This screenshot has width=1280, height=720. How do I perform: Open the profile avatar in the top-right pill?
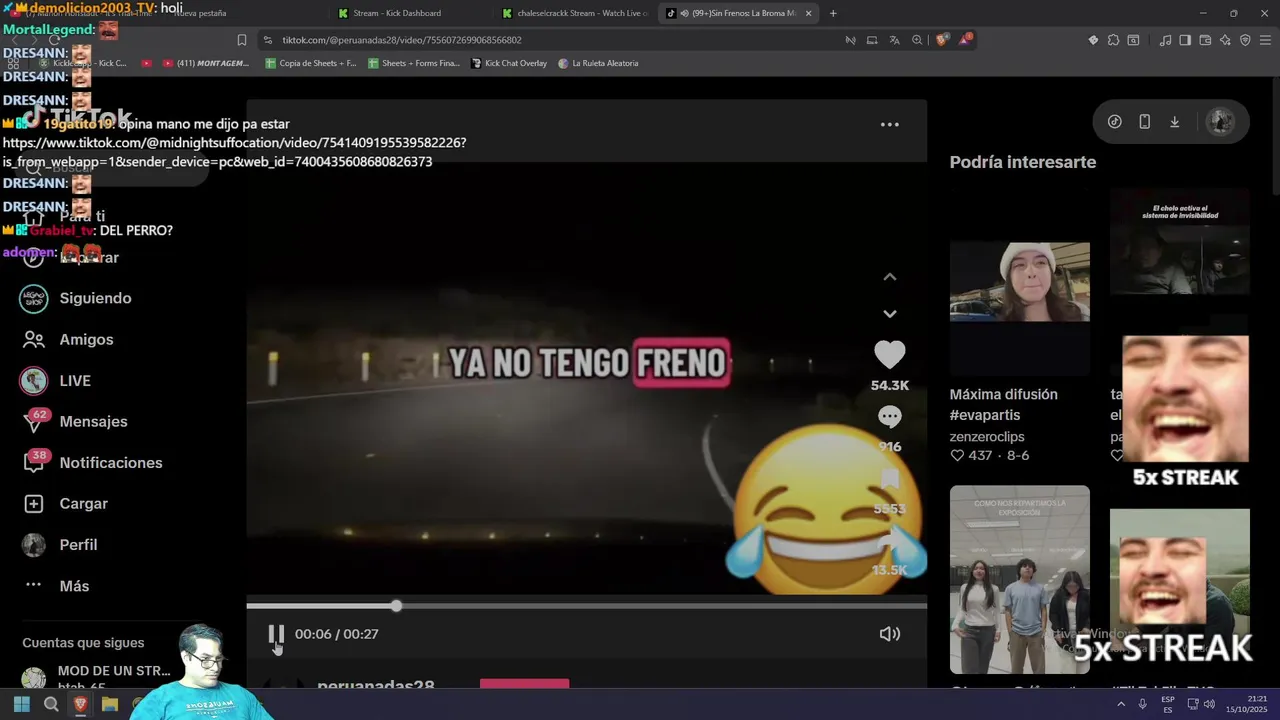coord(1219,122)
